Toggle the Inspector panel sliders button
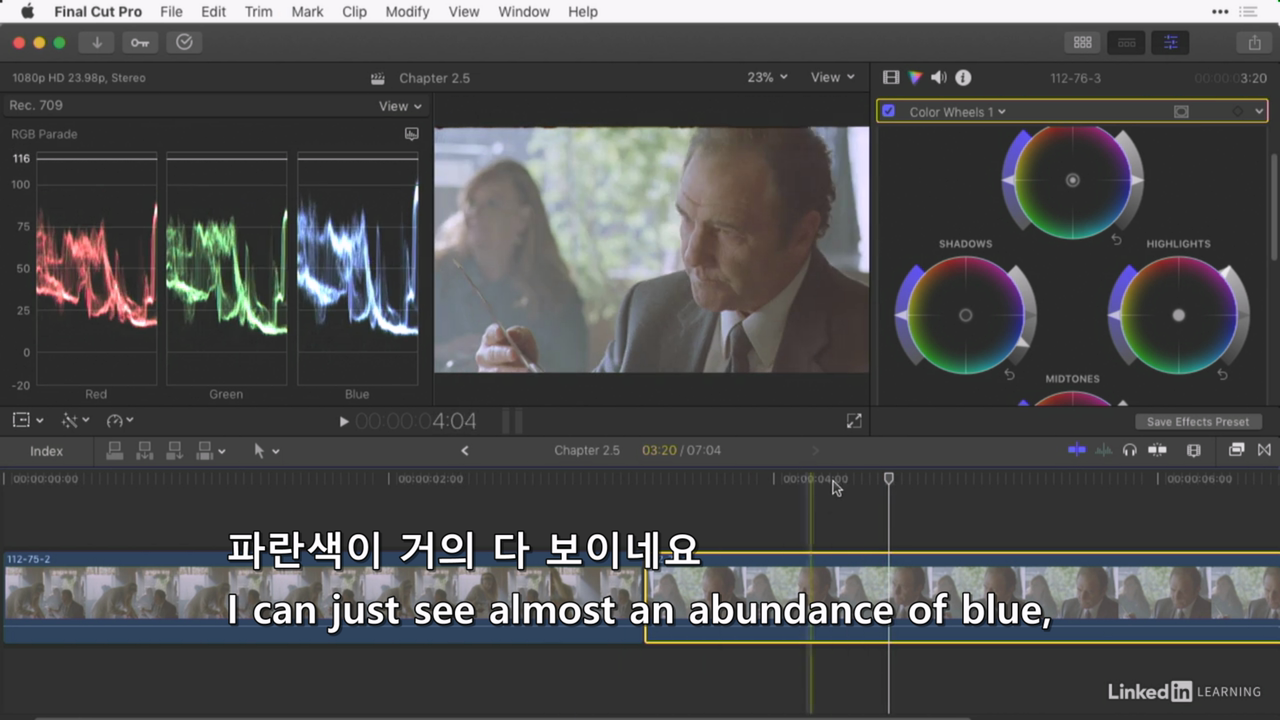 [x=1170, y=42]
